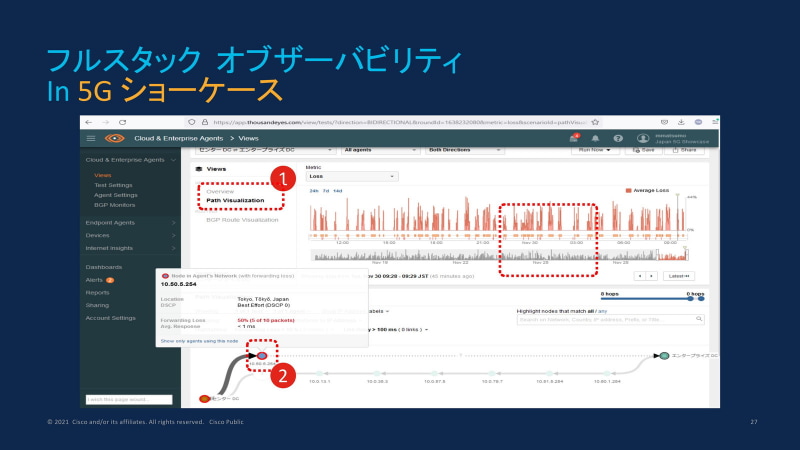Expand Endpoint Agents sidebar section
Viewport: 800px width, 450px height.
[x=173, y=223]
